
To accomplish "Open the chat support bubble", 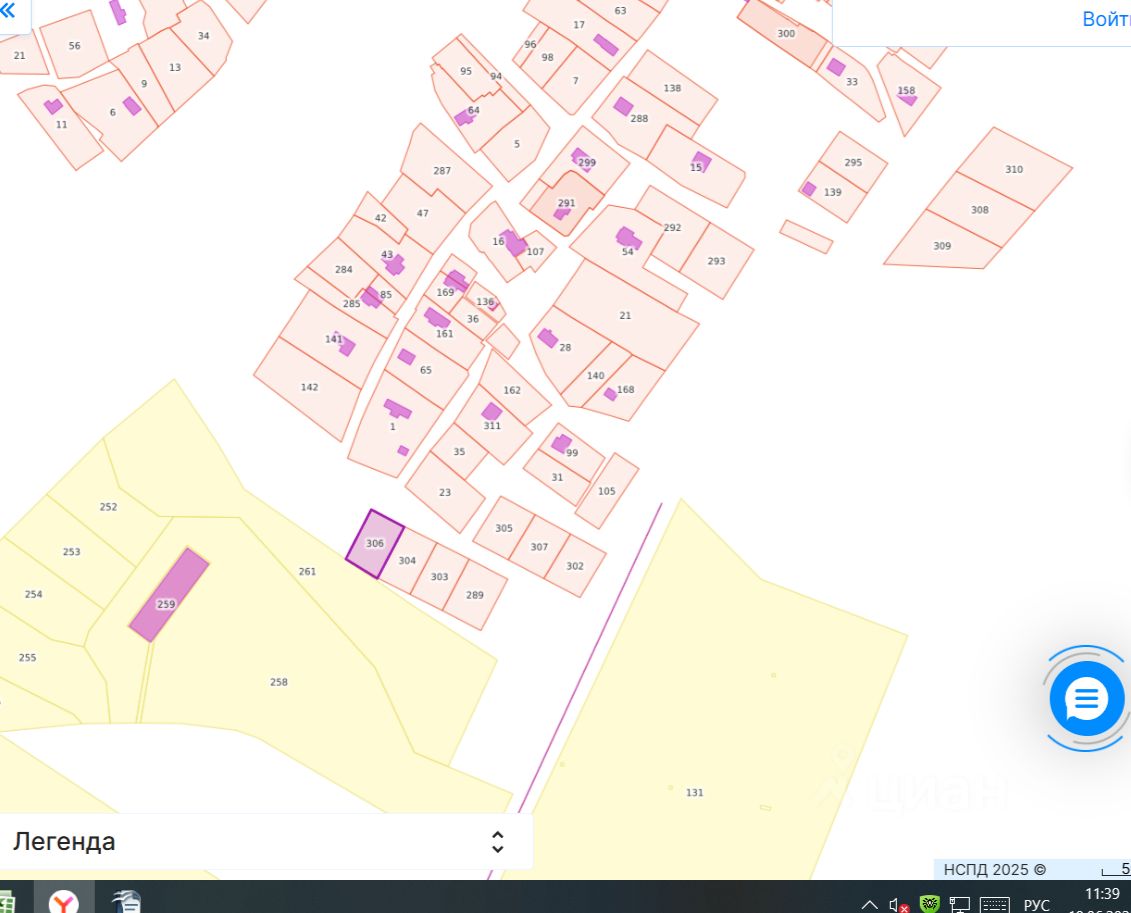I will click(x=1086, y=699).
